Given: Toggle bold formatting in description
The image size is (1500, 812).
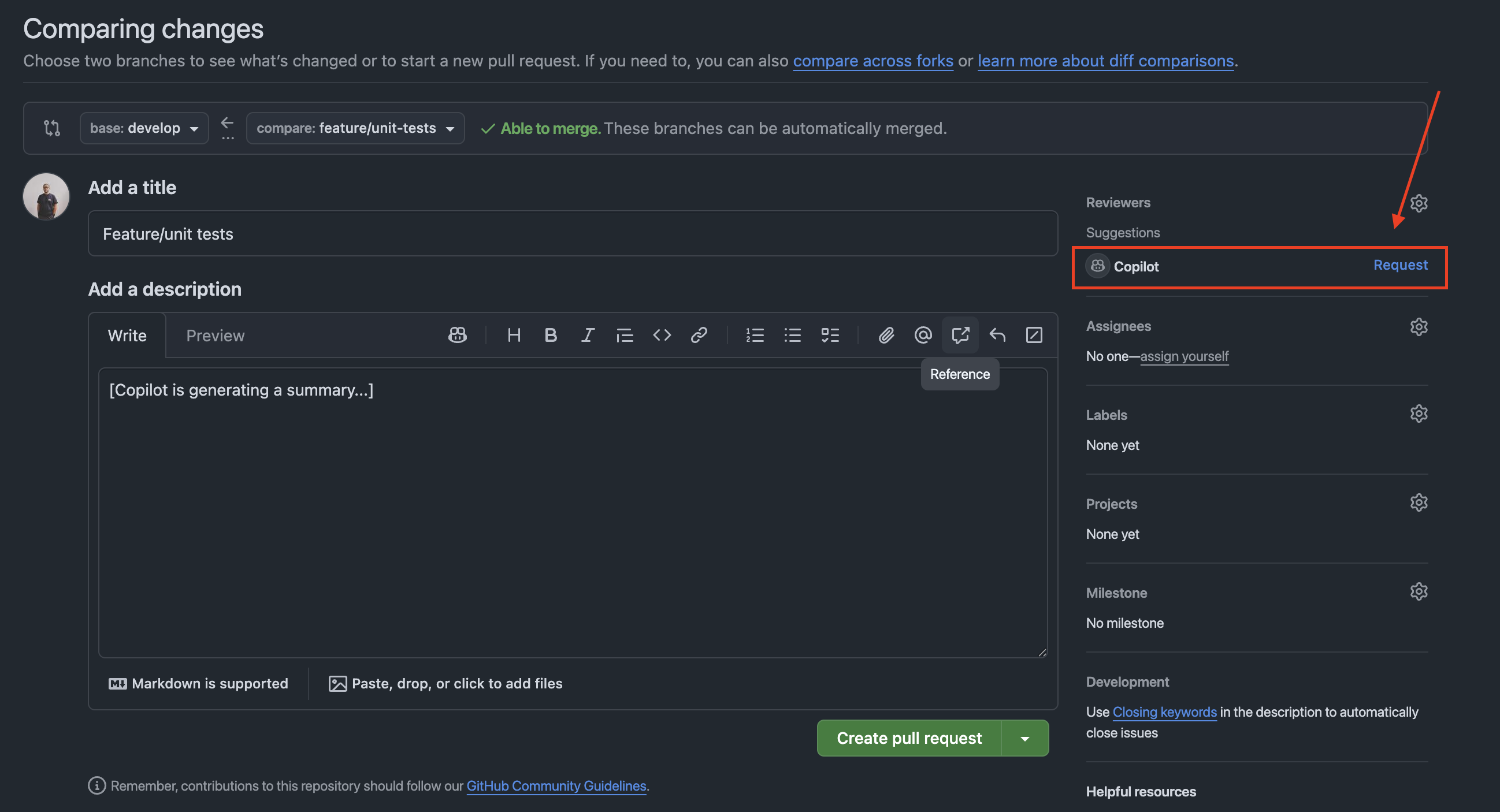Looking at the screenshot, I should click(550, 336).
